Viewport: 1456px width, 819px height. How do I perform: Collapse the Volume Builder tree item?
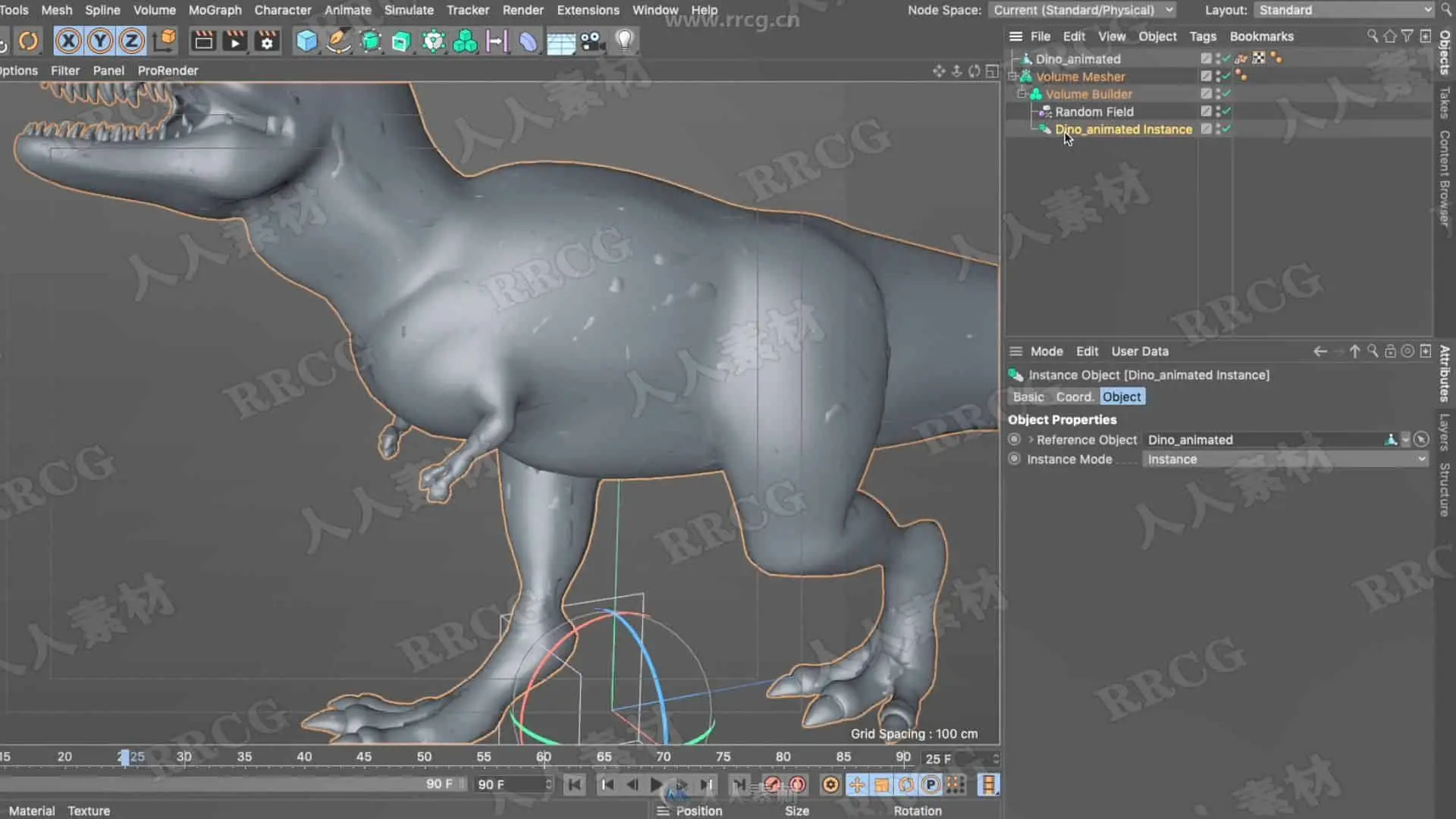click(1021, 94)
